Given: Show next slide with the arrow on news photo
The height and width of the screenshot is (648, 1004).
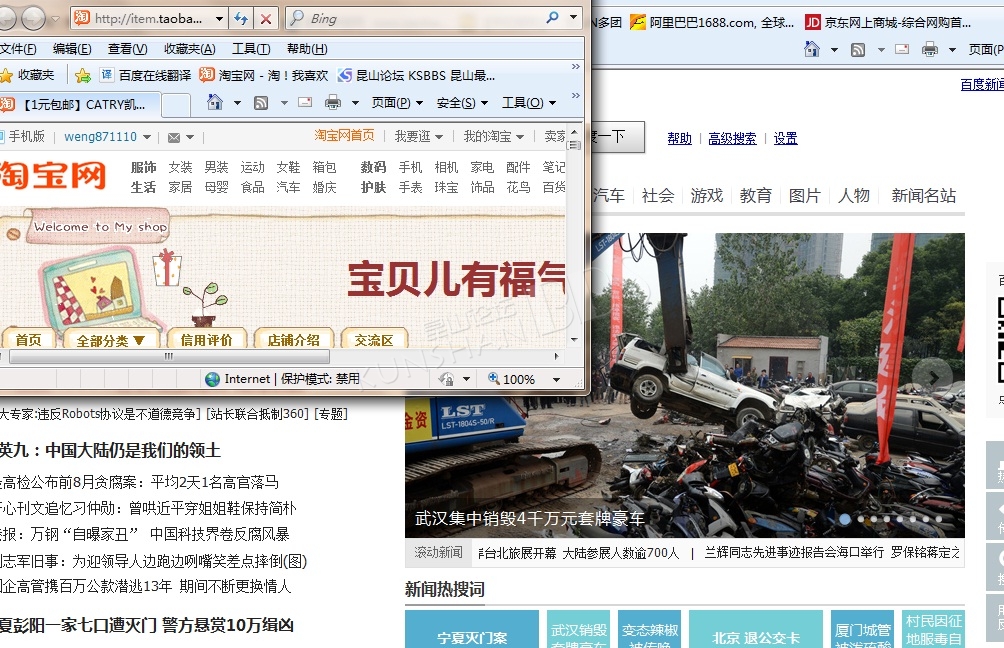Looking at the screenshot, I should coord(932,378).
